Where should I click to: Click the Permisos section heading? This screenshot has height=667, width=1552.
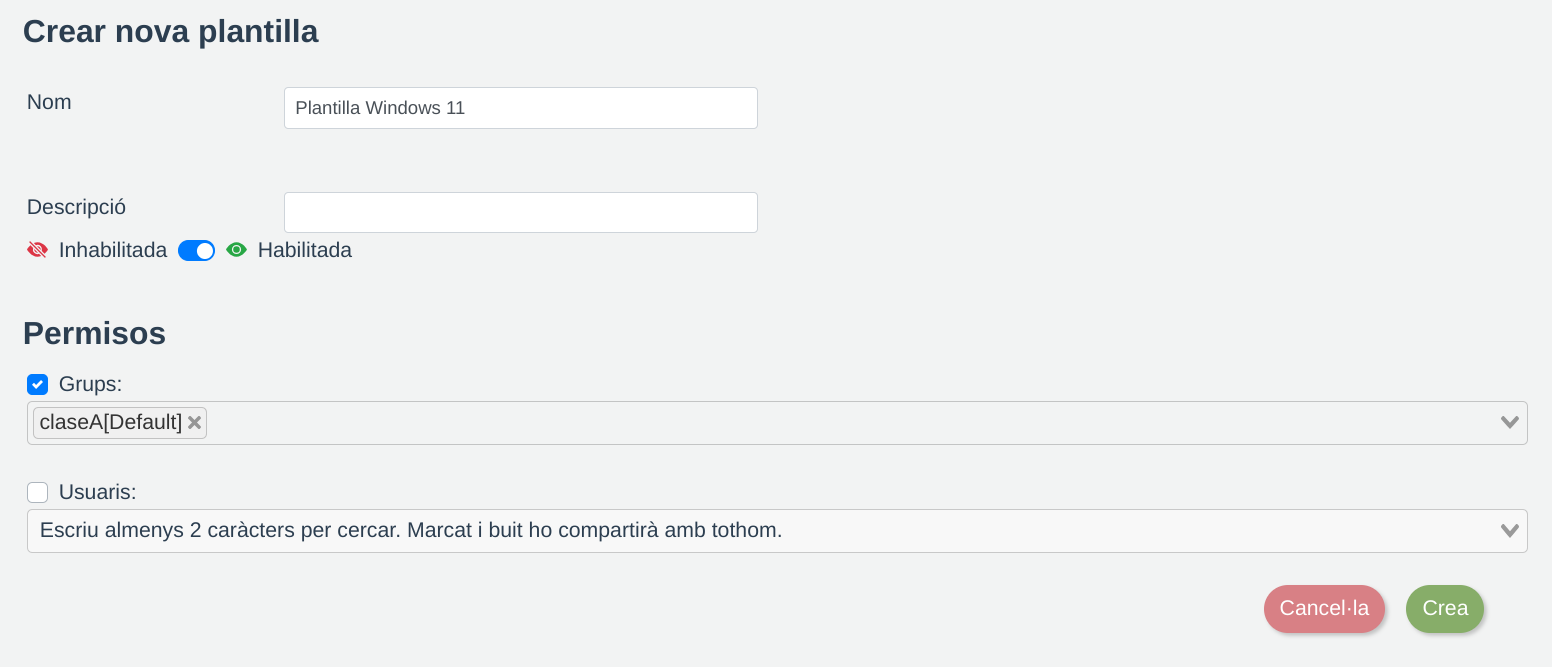click(94, 333)
